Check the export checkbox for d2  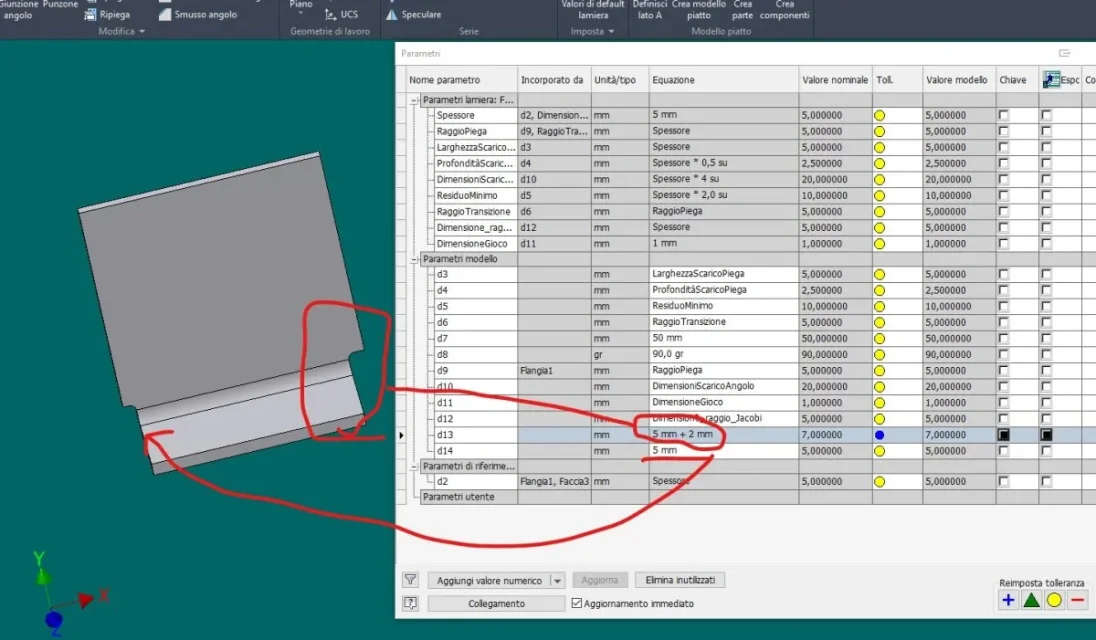click(x=1046, y=481)
